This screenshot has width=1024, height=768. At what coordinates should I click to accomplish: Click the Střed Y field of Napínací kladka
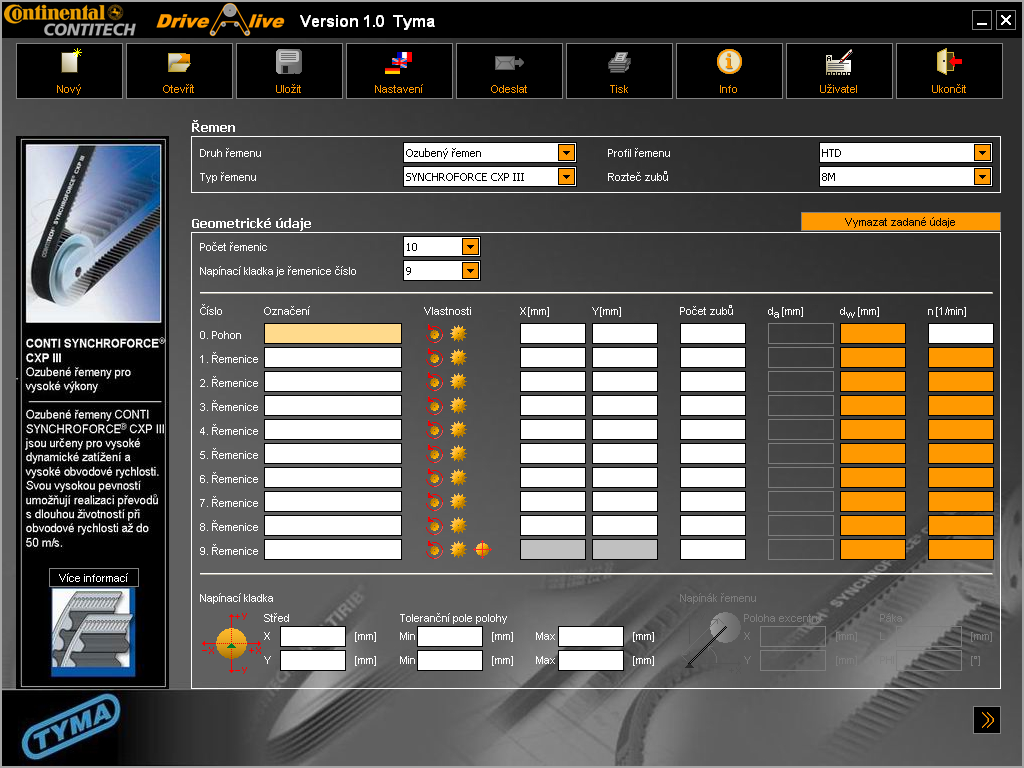313,660
